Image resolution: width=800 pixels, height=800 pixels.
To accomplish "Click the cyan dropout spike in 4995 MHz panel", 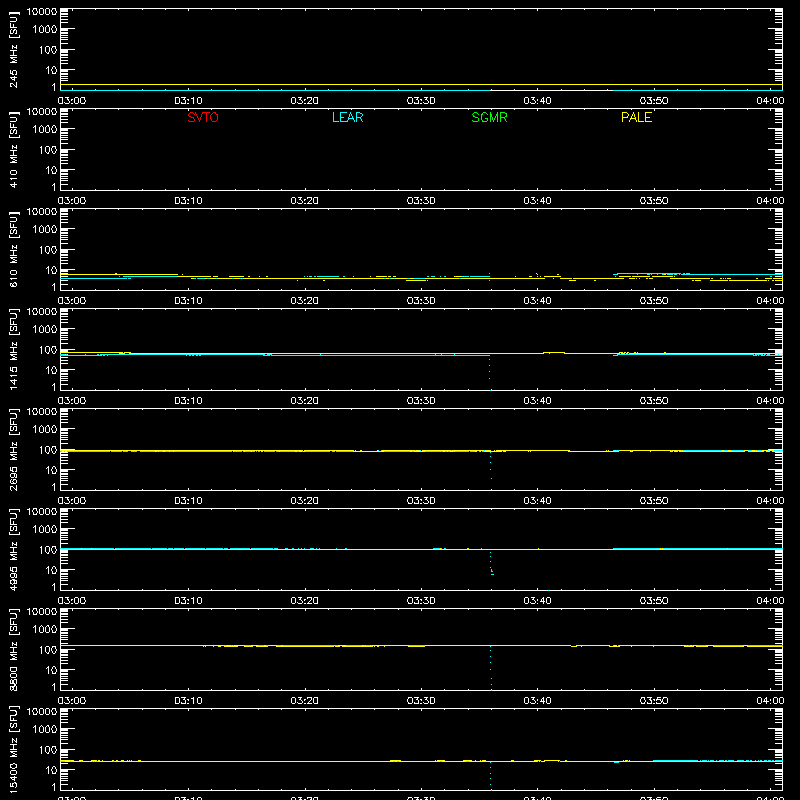I will 492,563.
